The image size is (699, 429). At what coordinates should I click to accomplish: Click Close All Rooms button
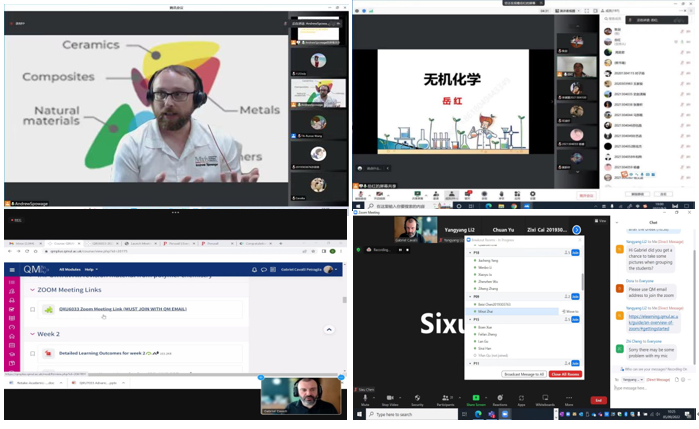[563, 373]
